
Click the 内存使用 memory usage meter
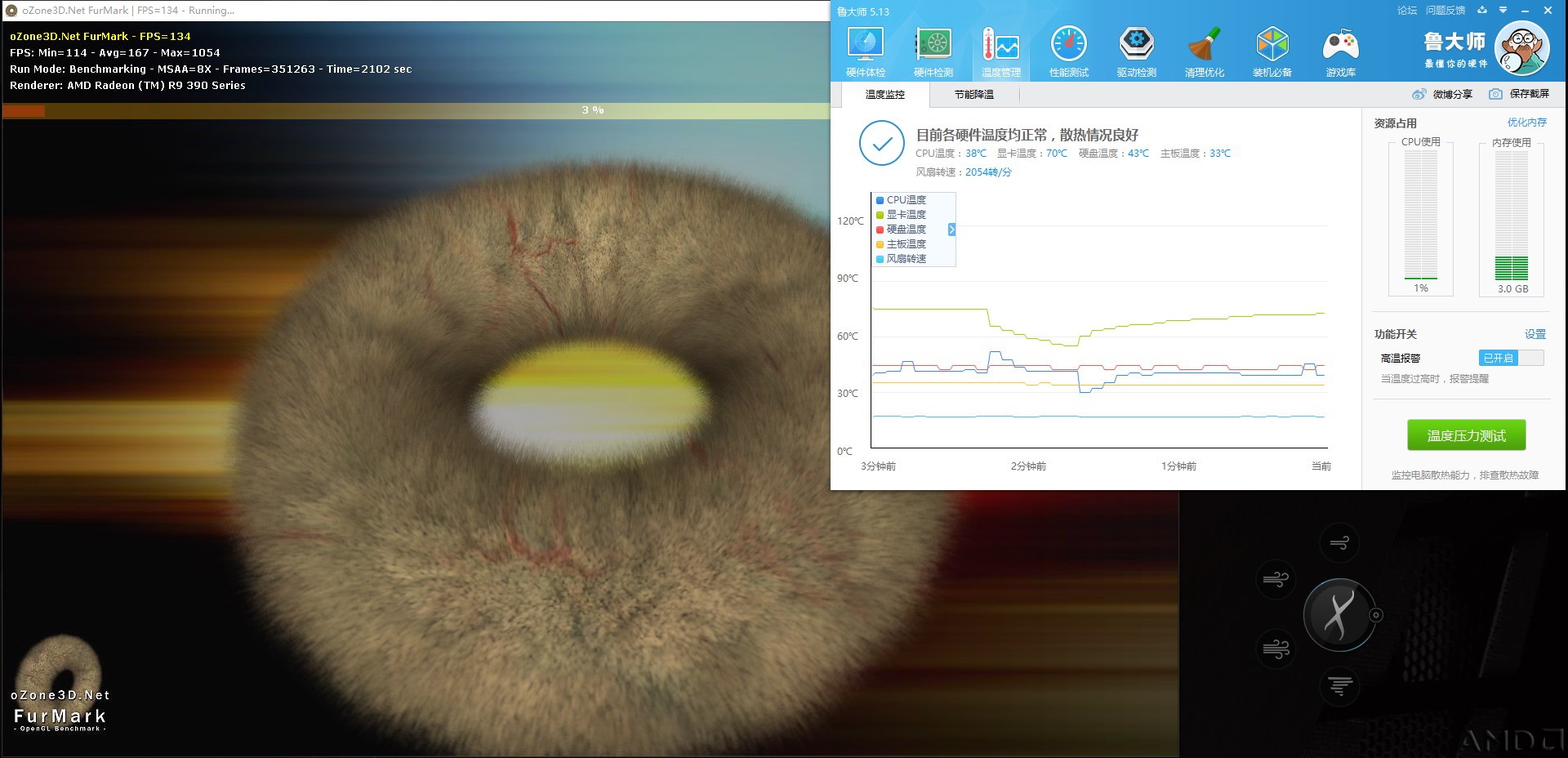click(x=1512, y=216)
